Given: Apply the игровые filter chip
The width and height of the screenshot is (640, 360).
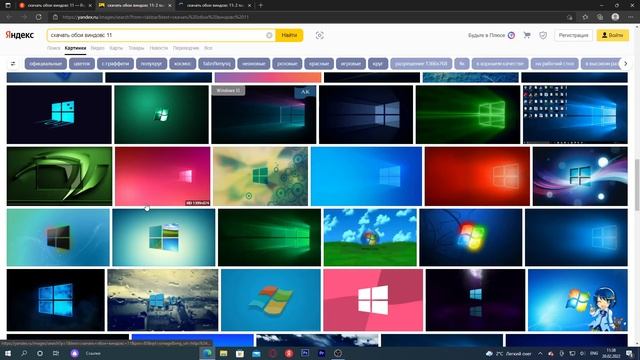Looking at the screenshot, I should click(x=351, y=64).
